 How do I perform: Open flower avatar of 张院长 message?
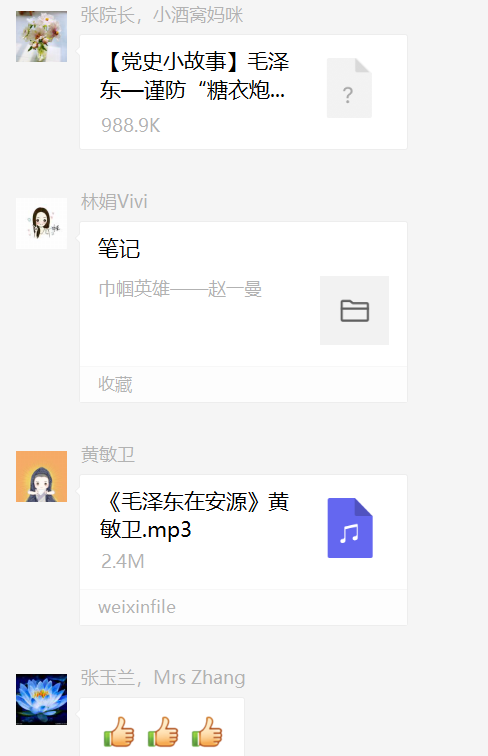tap(41, 37)
